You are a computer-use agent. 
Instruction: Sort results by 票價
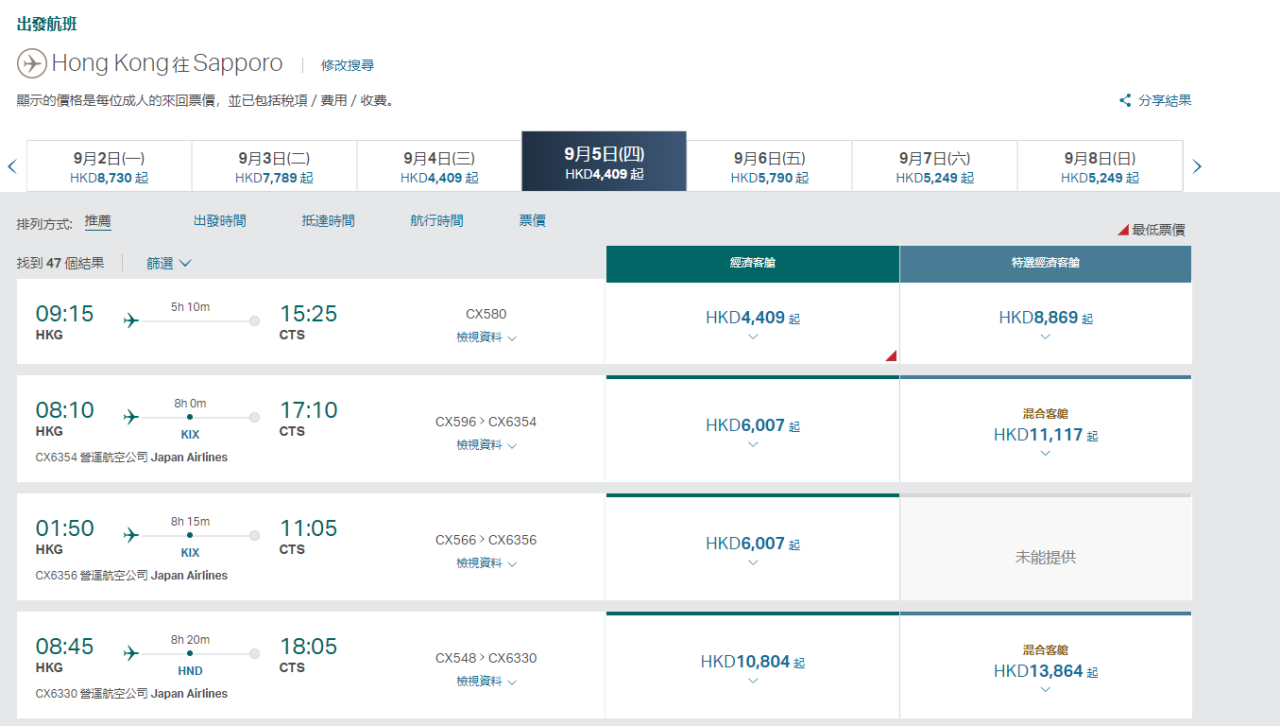coord(532,221)
